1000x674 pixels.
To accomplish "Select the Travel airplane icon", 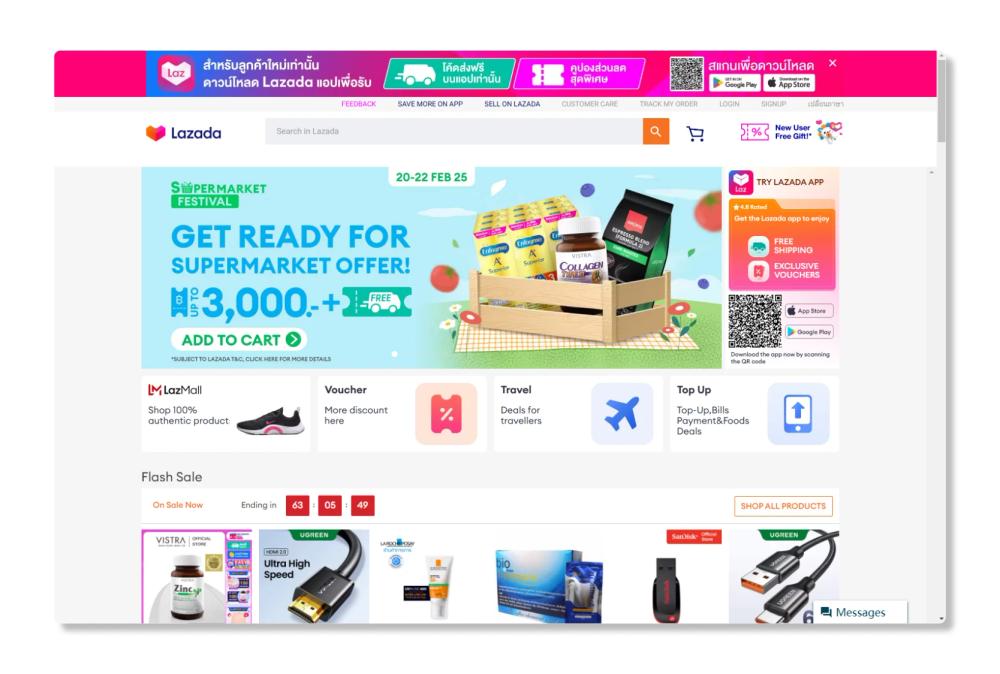I will tap(622, 414).
